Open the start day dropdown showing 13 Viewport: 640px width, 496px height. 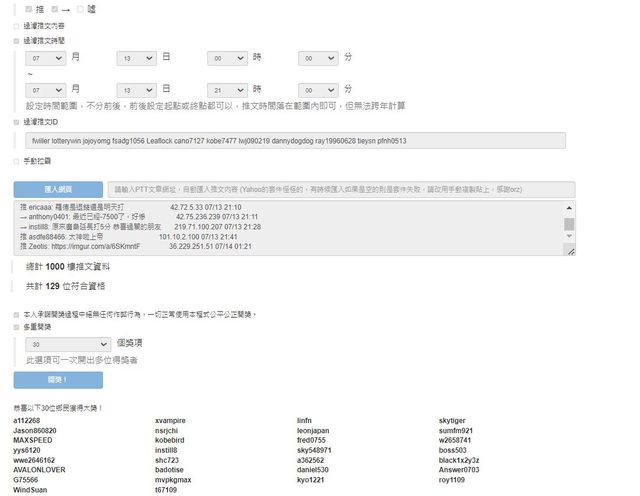(x=136, y=59)
